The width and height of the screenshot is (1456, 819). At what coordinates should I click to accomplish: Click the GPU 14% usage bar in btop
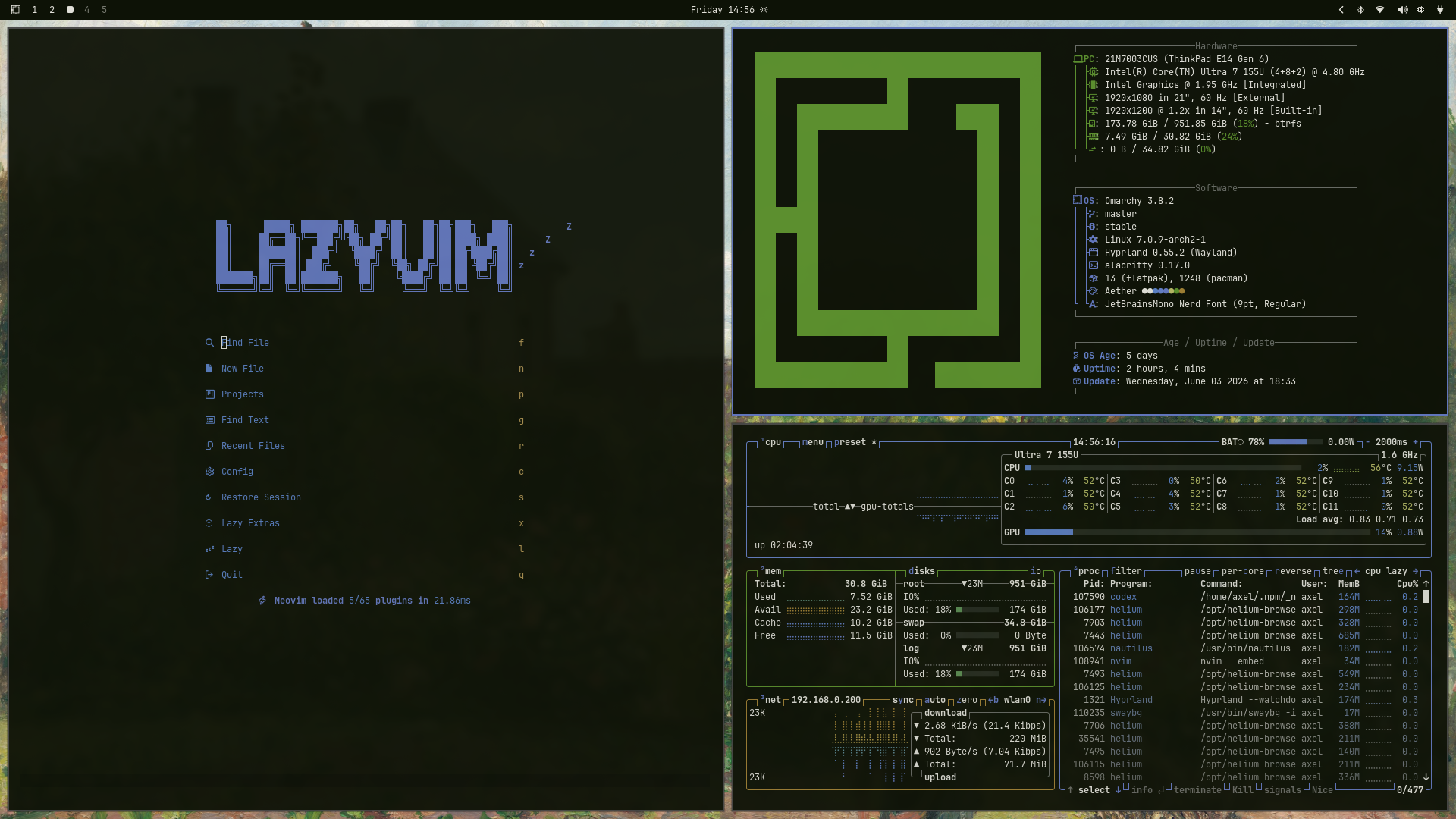(x=1198, y=532)
